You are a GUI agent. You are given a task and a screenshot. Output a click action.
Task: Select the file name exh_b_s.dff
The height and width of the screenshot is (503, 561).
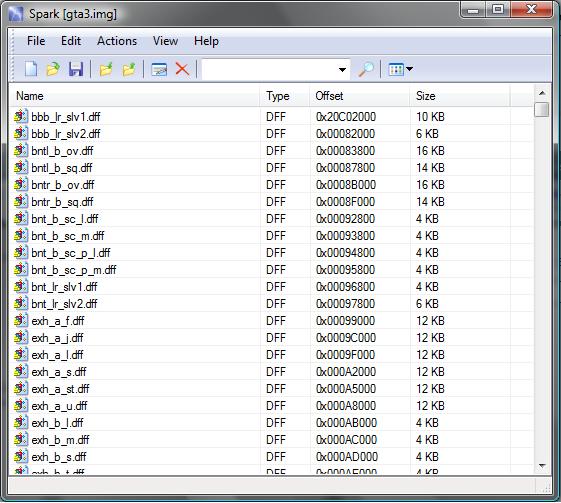pyautogui.click(x=59, y=457)
